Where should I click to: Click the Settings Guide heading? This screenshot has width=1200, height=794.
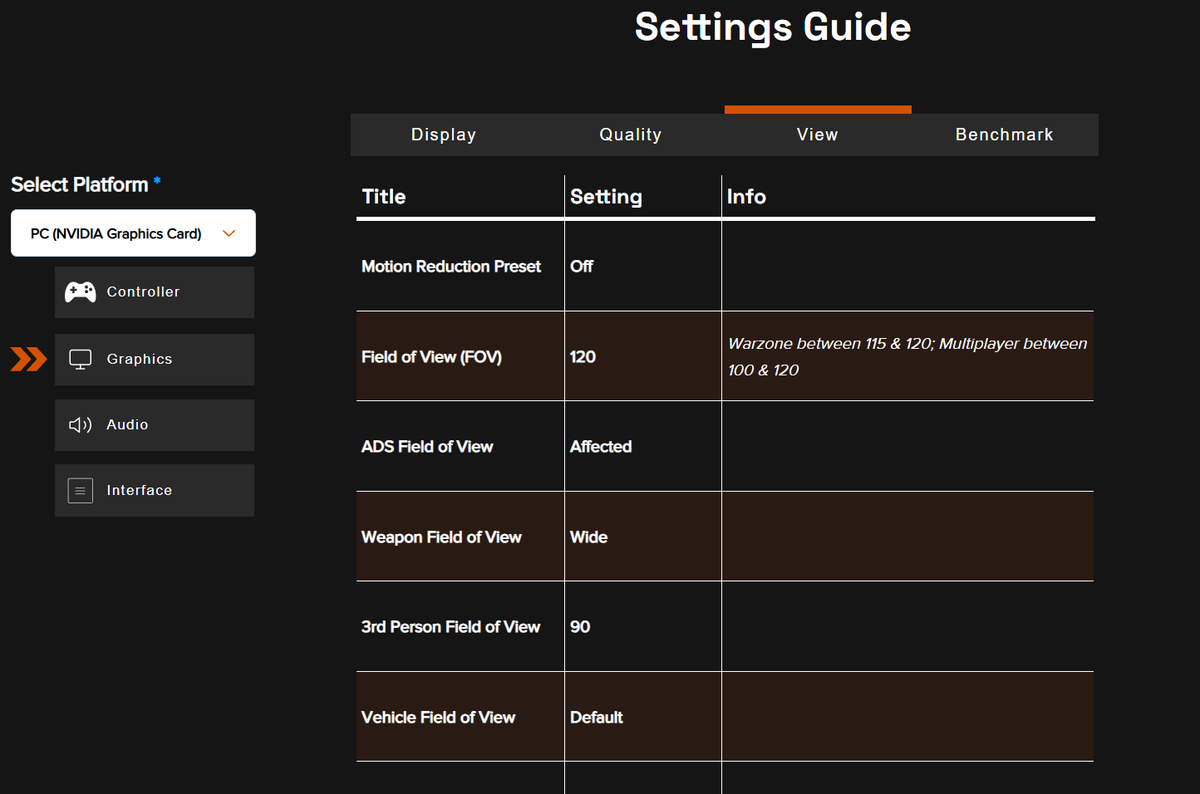point(772,28)
